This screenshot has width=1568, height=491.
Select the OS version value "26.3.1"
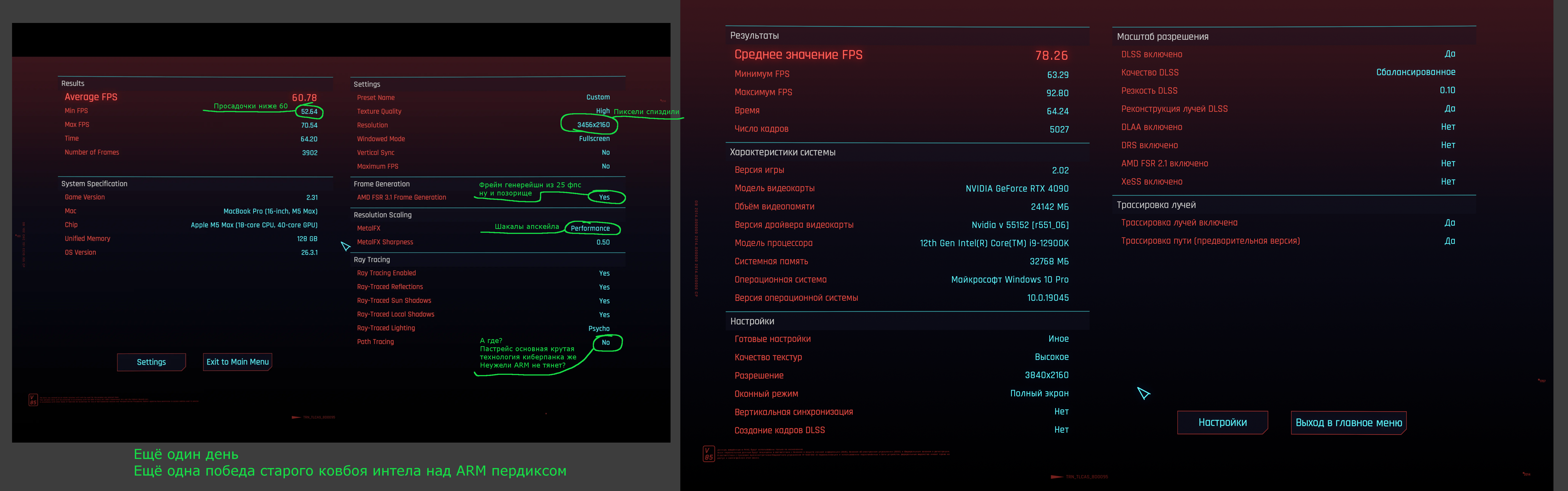(309, 253)
